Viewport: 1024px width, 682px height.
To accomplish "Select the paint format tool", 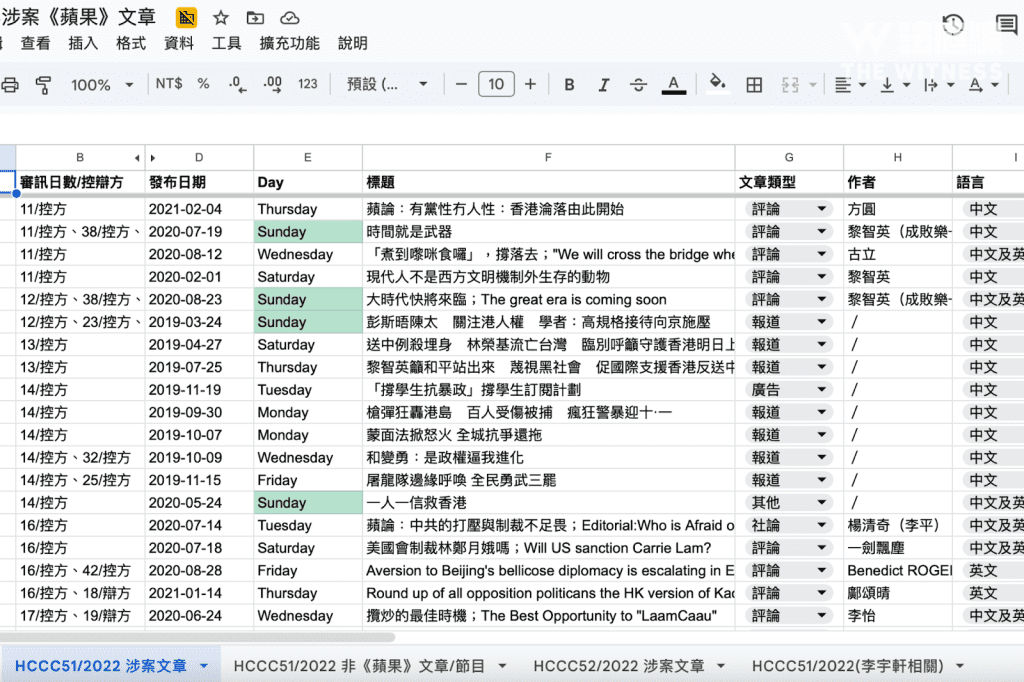I will pos(43,85).
